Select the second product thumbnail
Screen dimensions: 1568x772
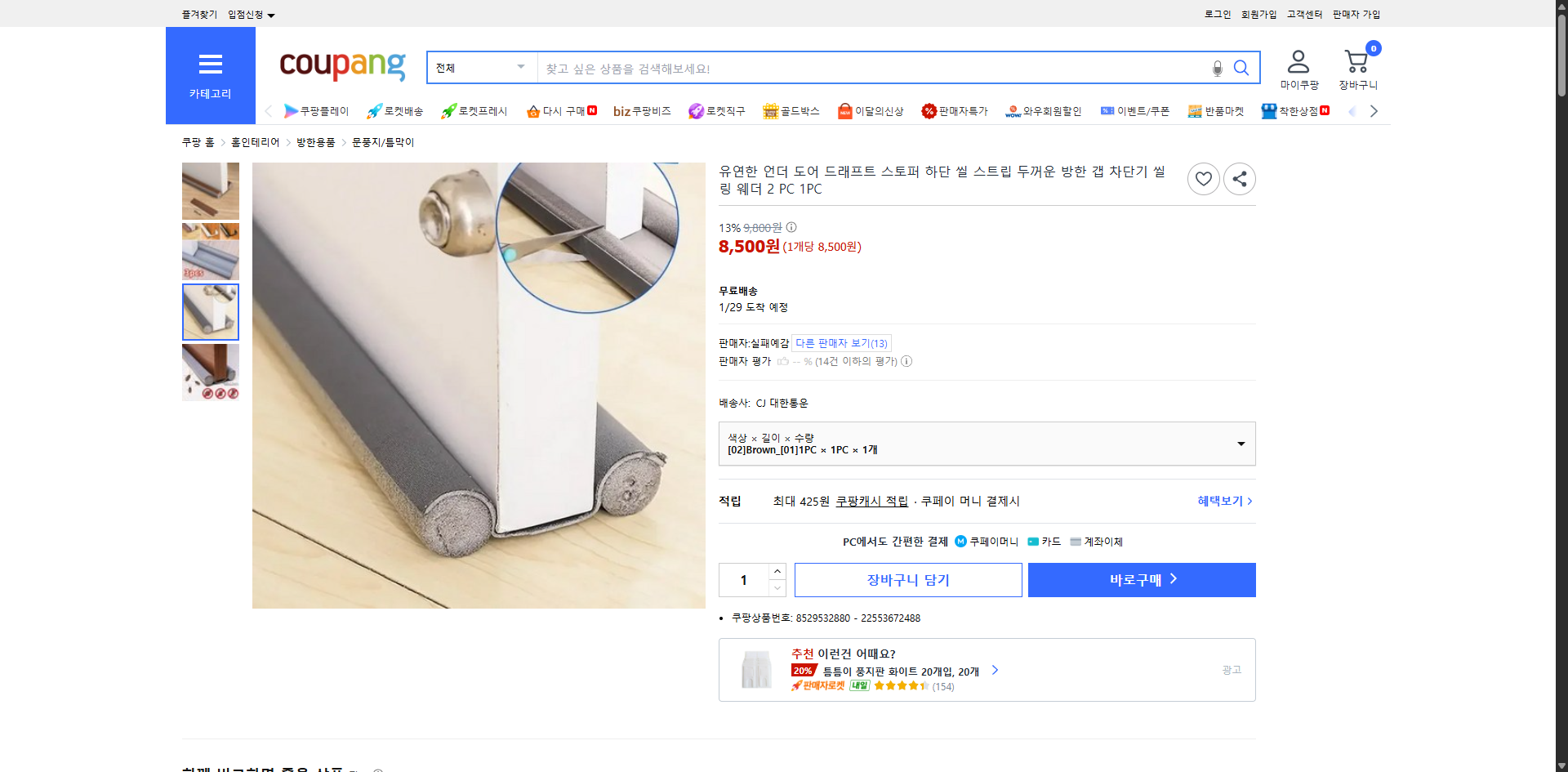[x=210, y=251]
